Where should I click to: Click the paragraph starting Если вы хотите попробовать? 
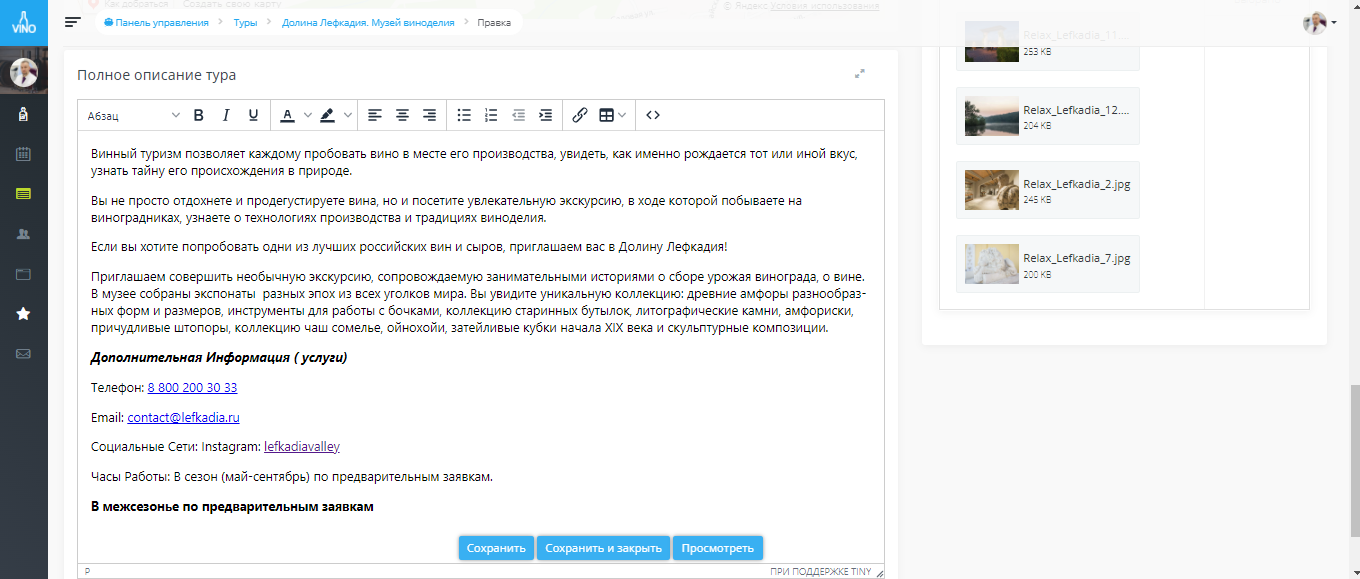coord(409,246)
